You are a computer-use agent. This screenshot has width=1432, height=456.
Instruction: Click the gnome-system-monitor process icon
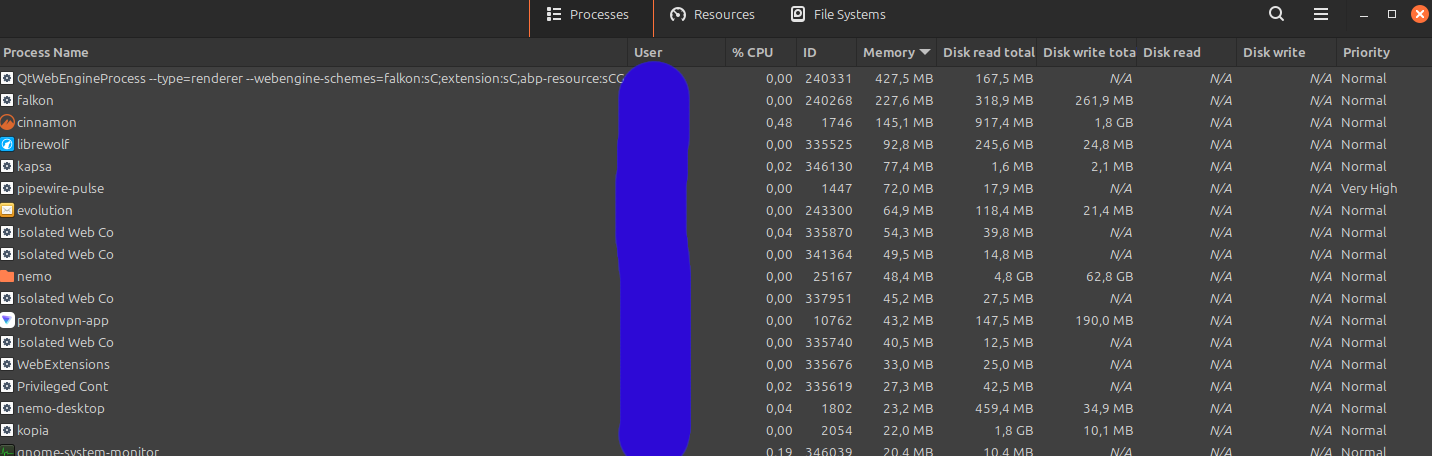click(x=7, y=451)
